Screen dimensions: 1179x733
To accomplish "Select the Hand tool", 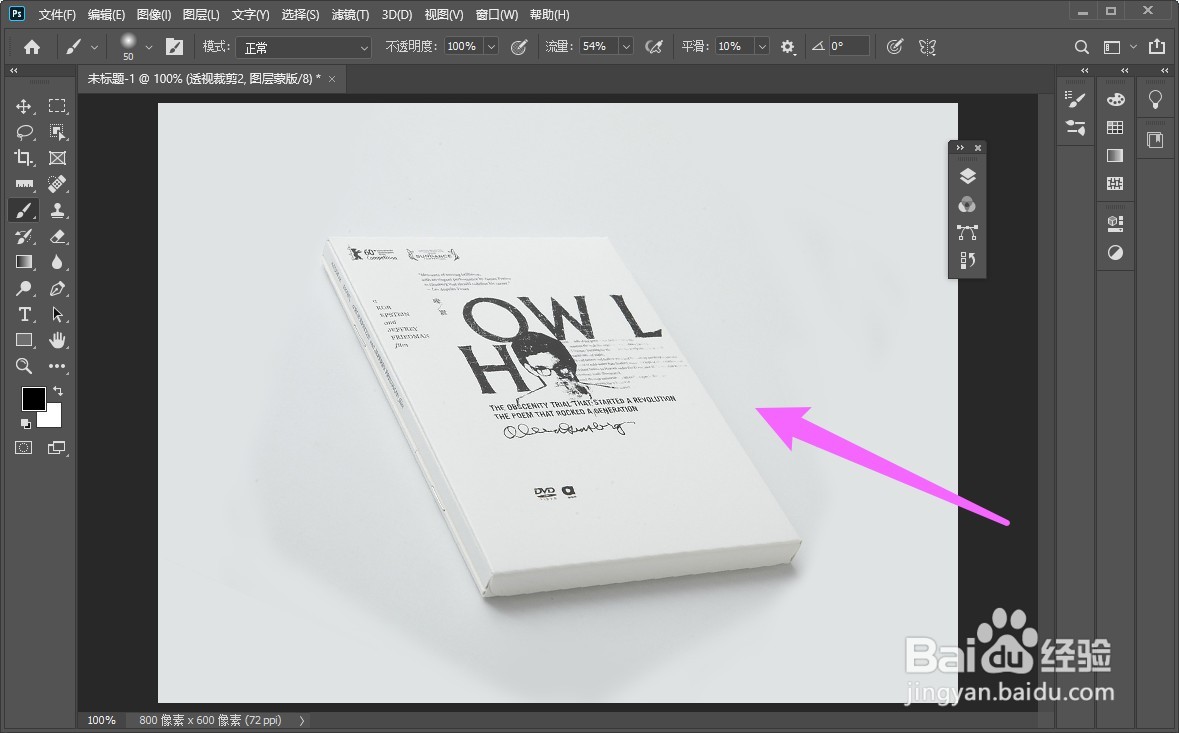I will pyautogui.click(x=57, y=340).
